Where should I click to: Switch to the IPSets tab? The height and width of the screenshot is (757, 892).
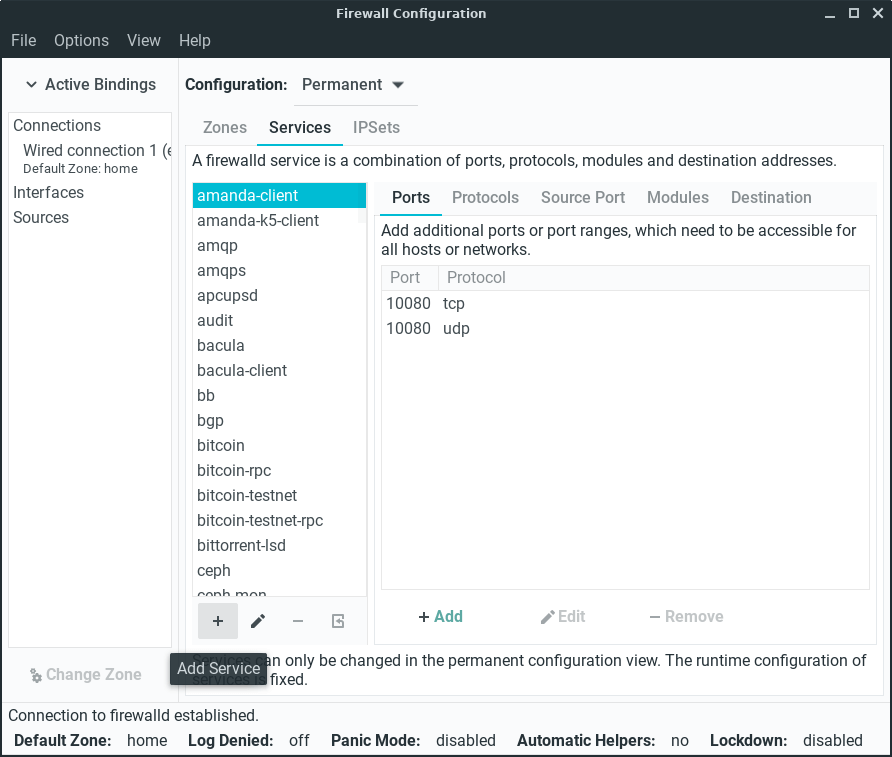[376, 128]
